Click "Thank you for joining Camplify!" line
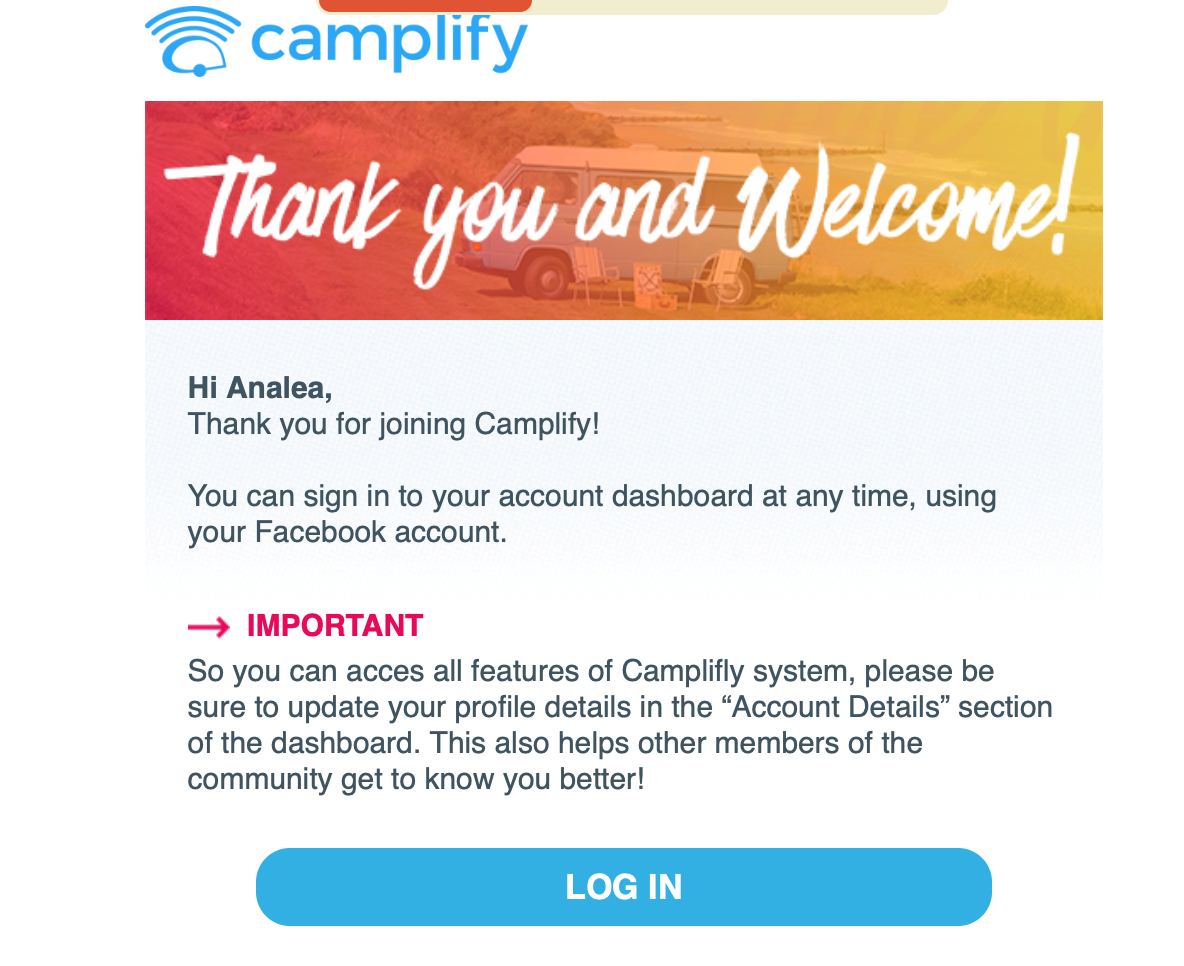1184x966 pixels. [393, 424]
